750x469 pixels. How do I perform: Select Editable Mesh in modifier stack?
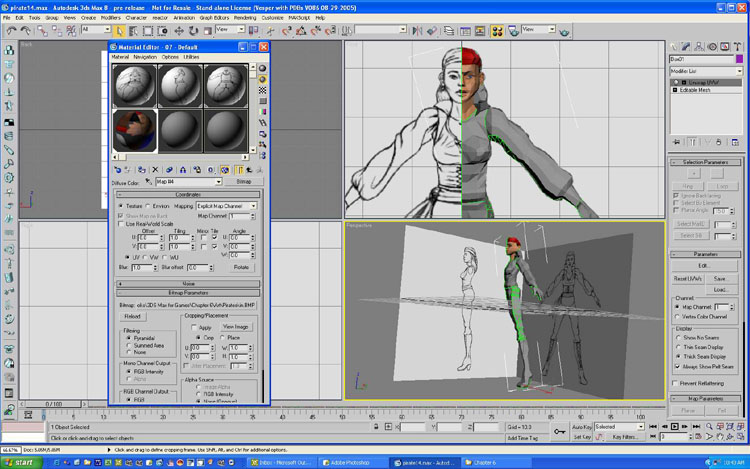click(x=696, y=91)
